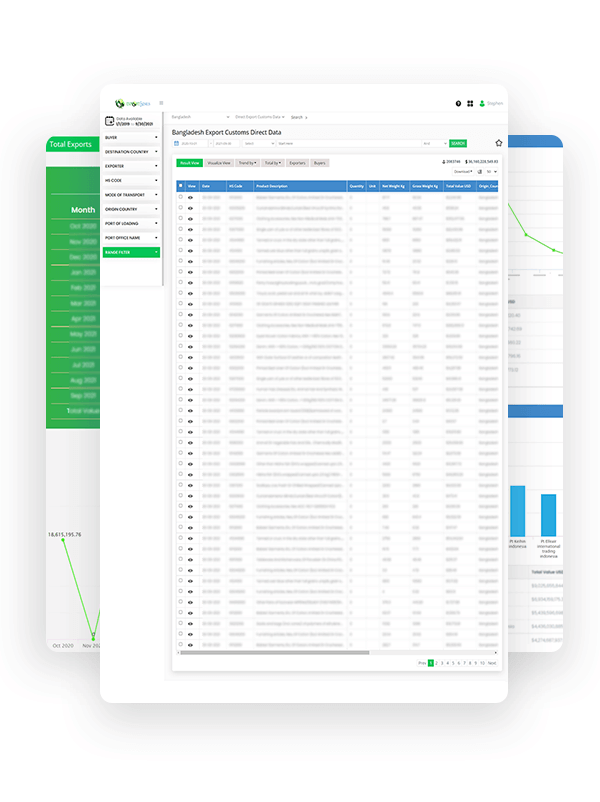Image resolution: width=600 pixels, height=802 pixels.
Task: Click the user profile avatar icon
Action: (482, 103)
